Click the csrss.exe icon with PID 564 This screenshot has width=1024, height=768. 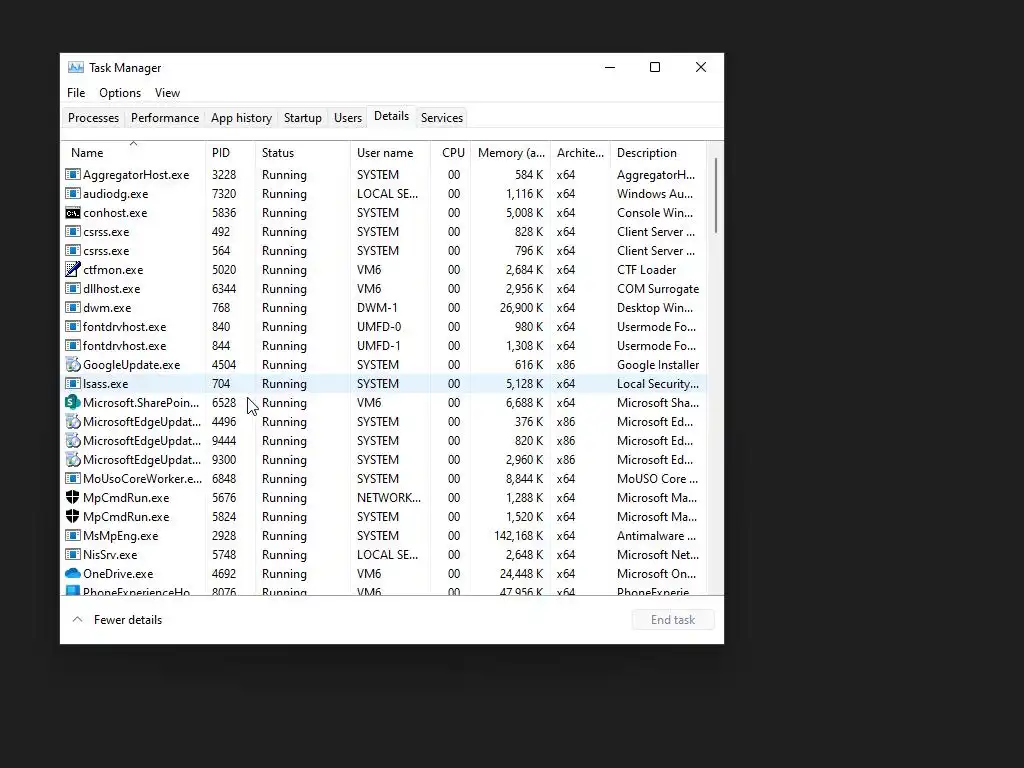[x=72, y=250]
